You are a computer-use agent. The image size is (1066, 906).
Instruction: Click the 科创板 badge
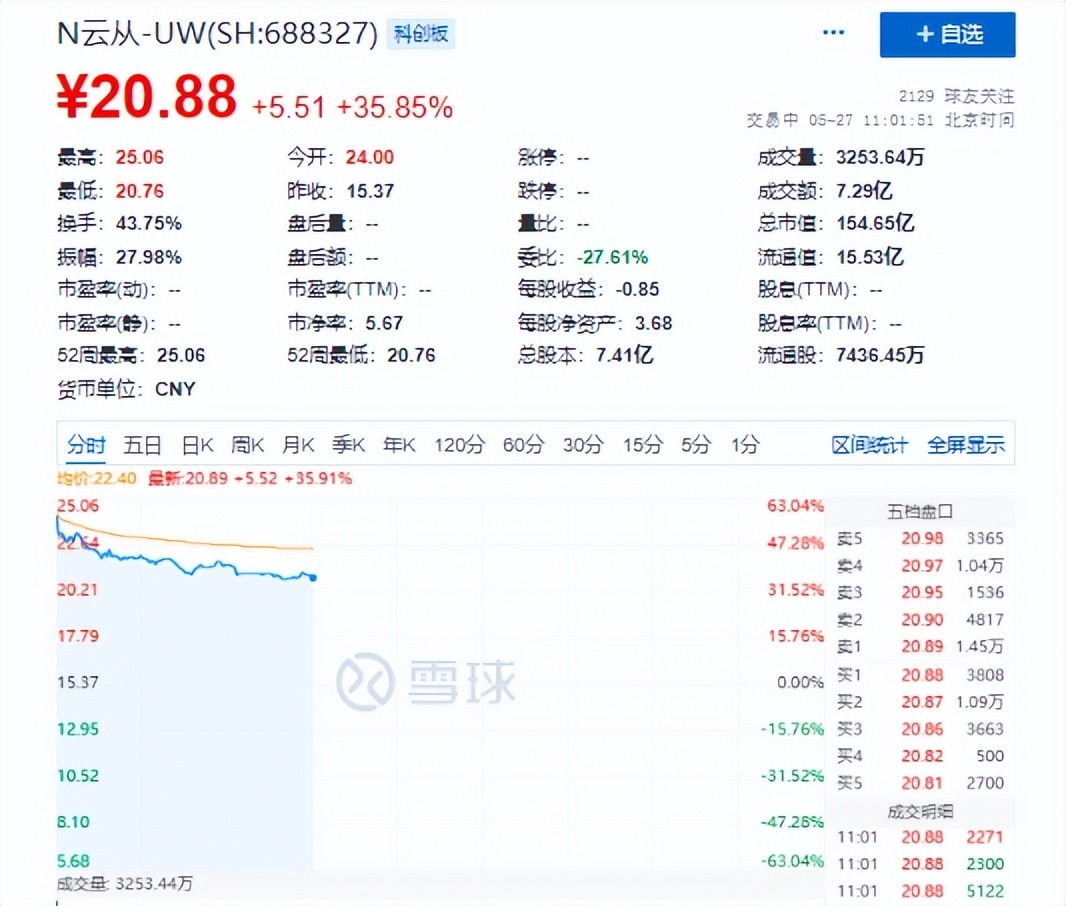(x=421, y=34)
